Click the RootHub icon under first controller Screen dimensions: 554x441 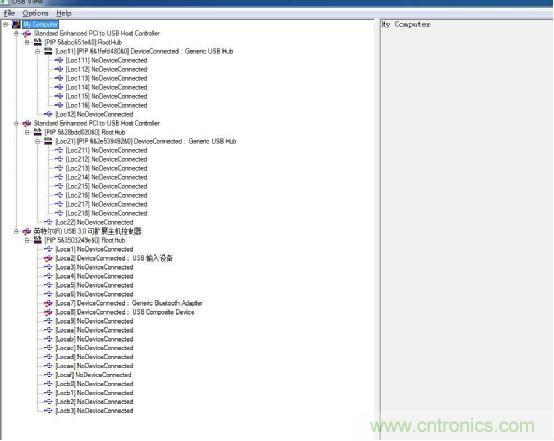pyautogui.click(x=37, y=42)
